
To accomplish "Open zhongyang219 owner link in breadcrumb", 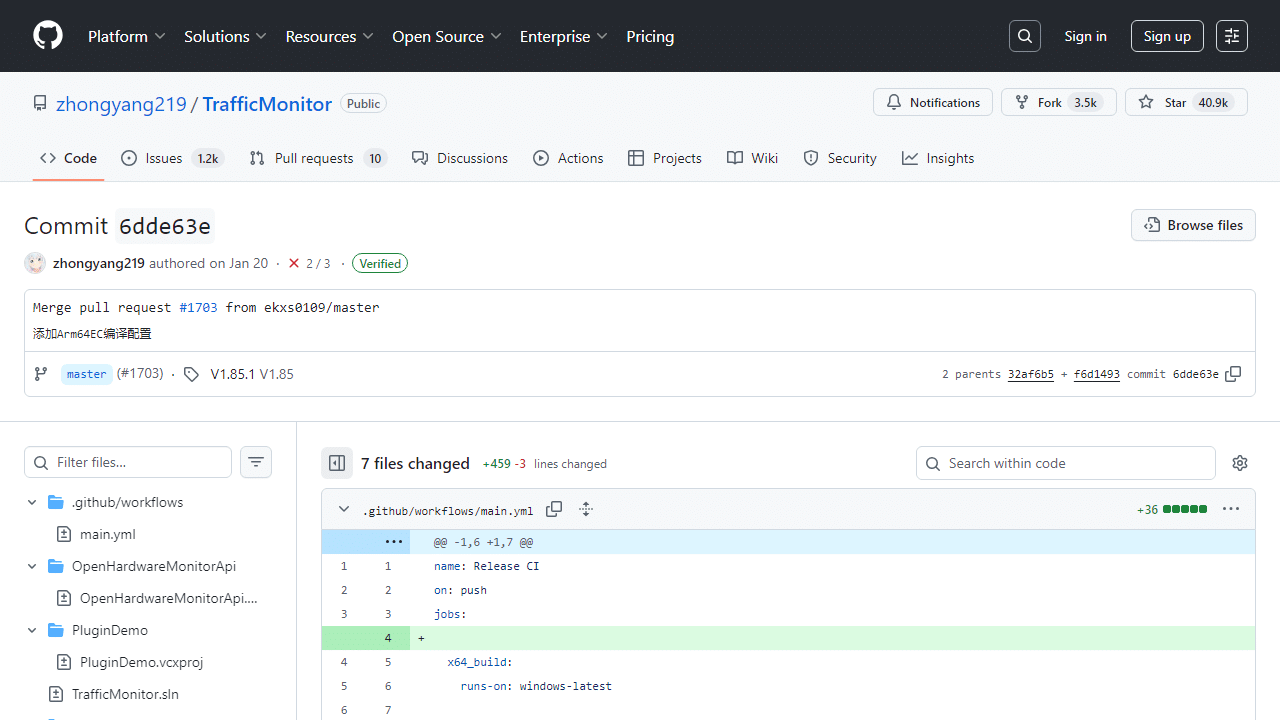I will click(x=121, y=104).
